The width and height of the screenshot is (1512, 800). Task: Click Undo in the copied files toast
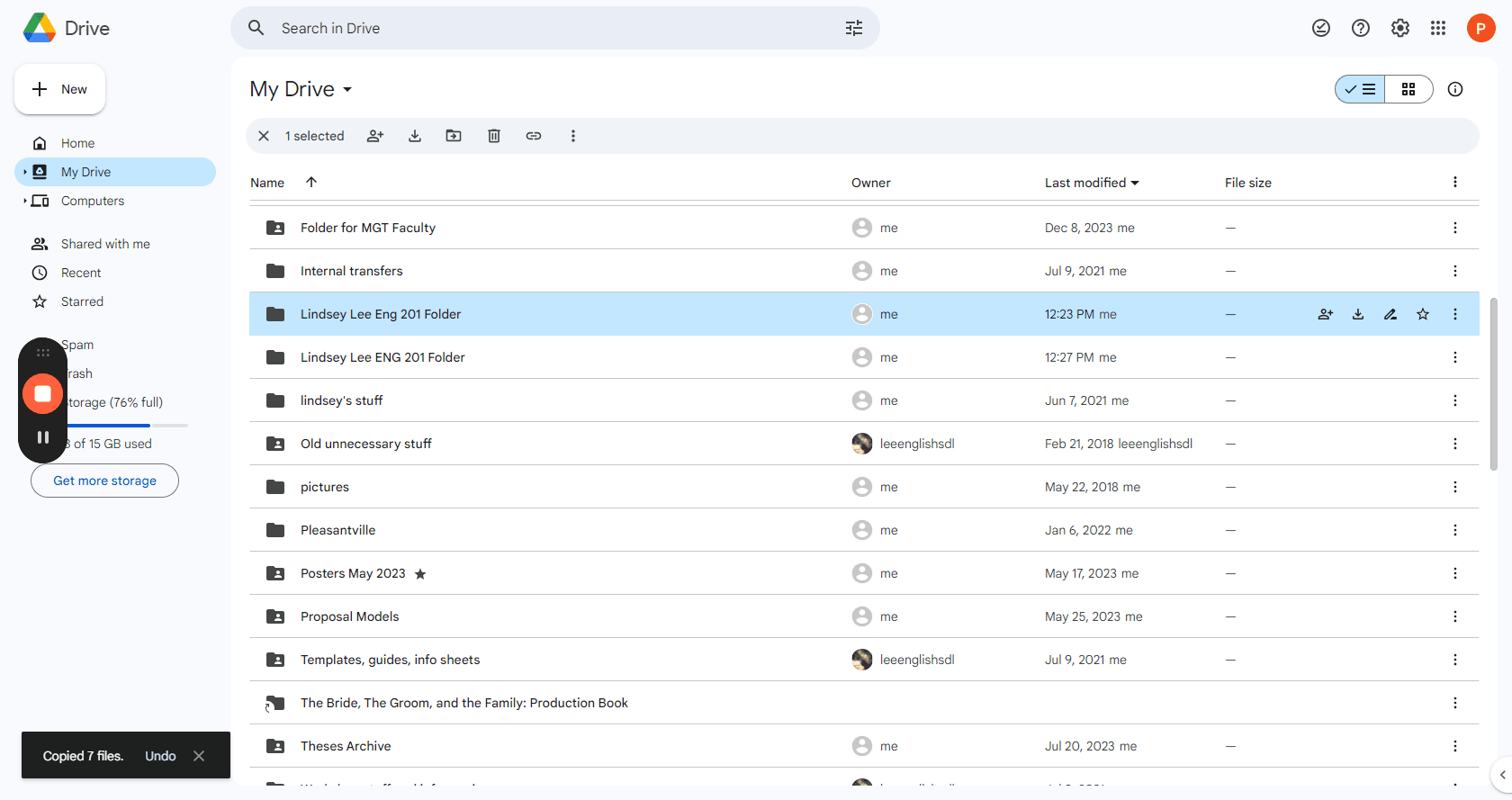[x=160, y=756]
